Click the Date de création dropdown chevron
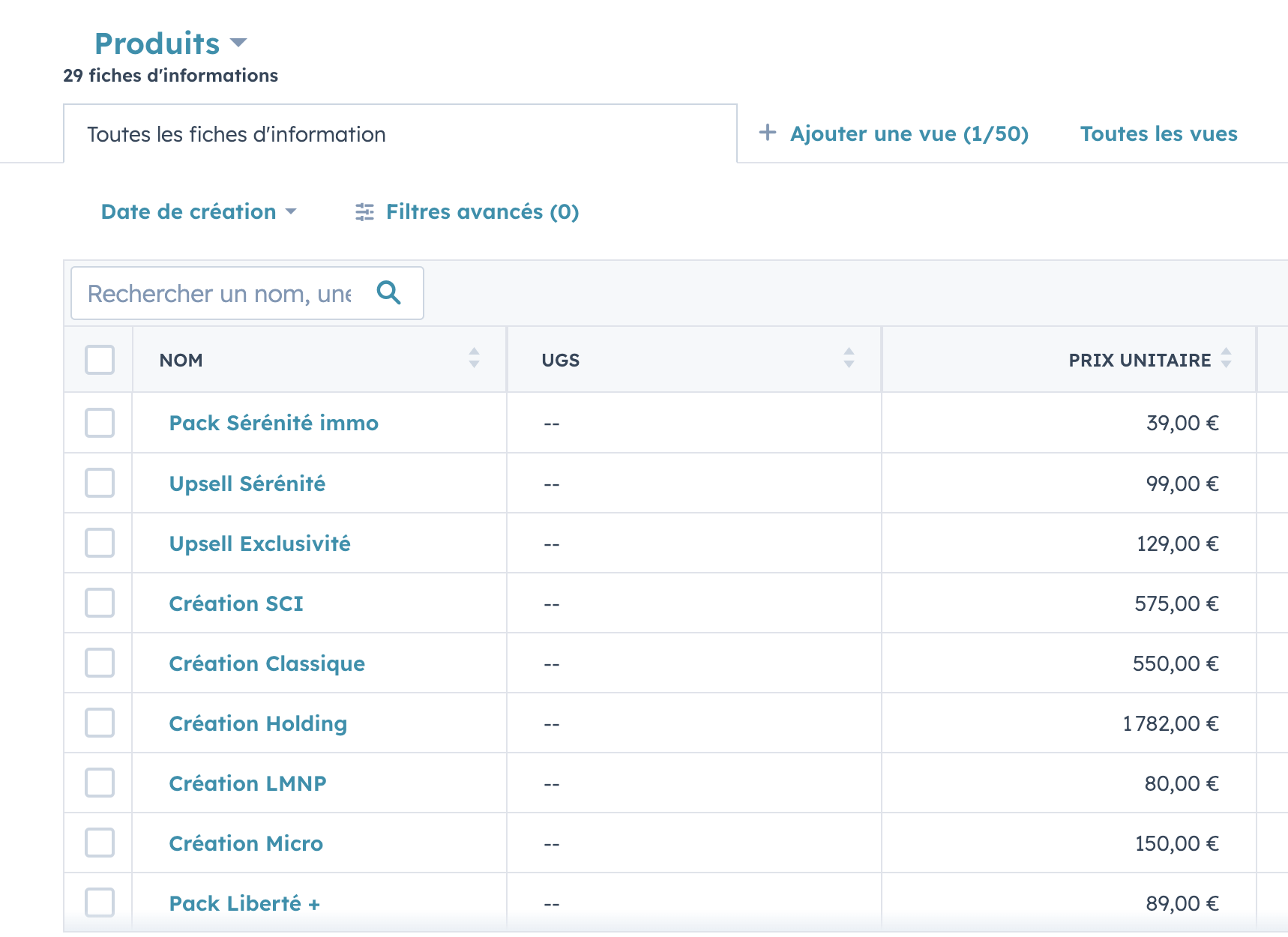 292,213
